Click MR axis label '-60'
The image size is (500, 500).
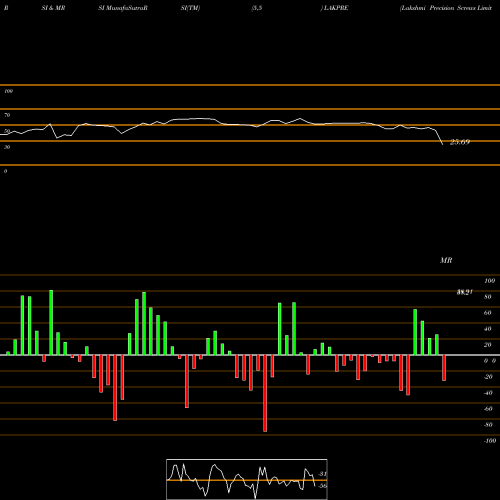coord(488,409)
